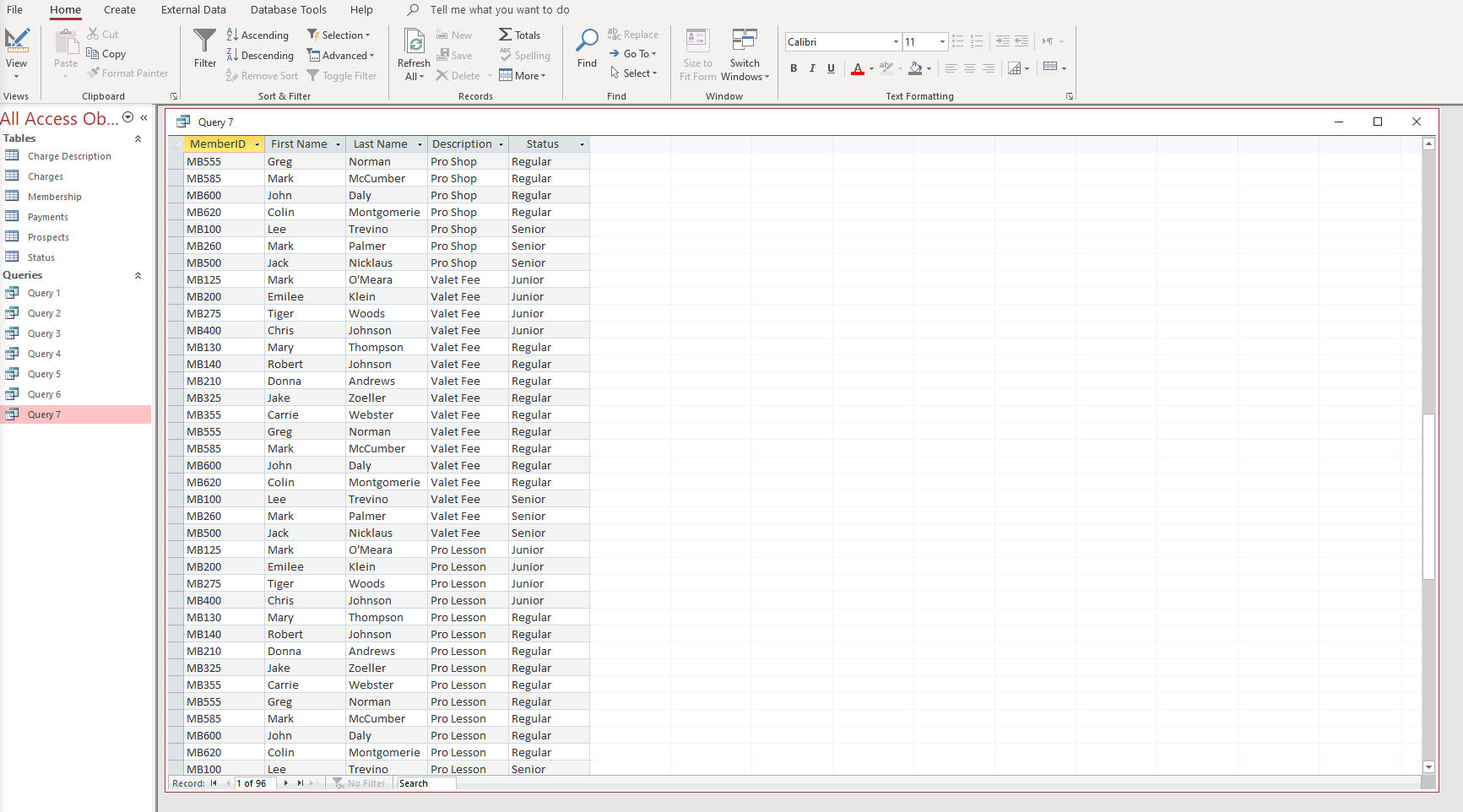
Task: Open the Description column dropdown arrow
Action: 501,144
